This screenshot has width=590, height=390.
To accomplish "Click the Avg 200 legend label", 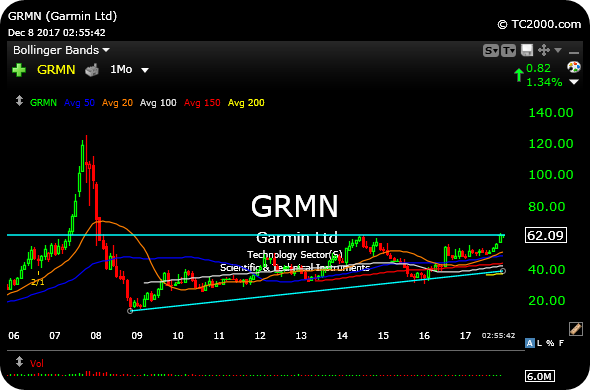I will (x=246, y=103).
